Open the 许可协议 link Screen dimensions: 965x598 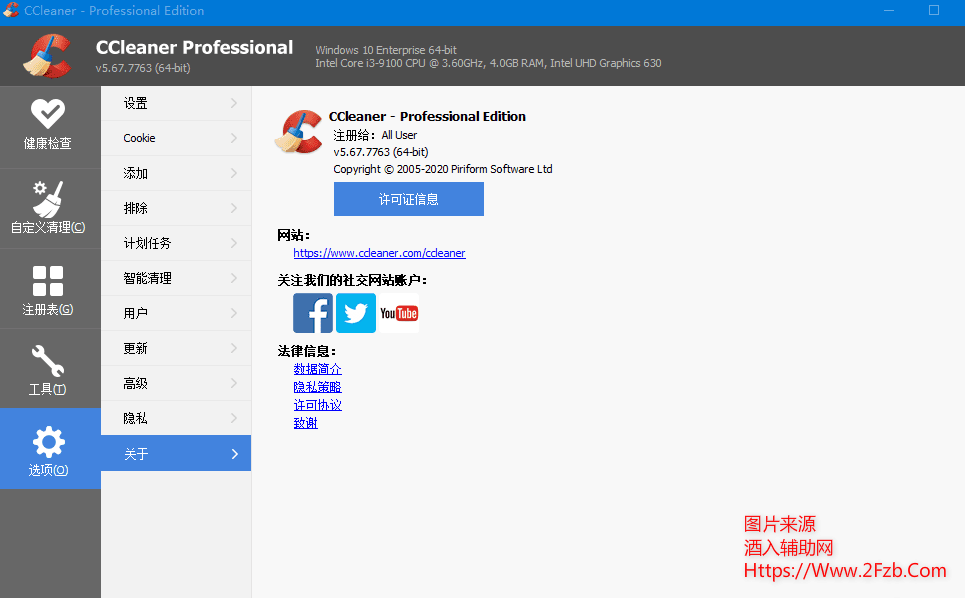(317, 405)
